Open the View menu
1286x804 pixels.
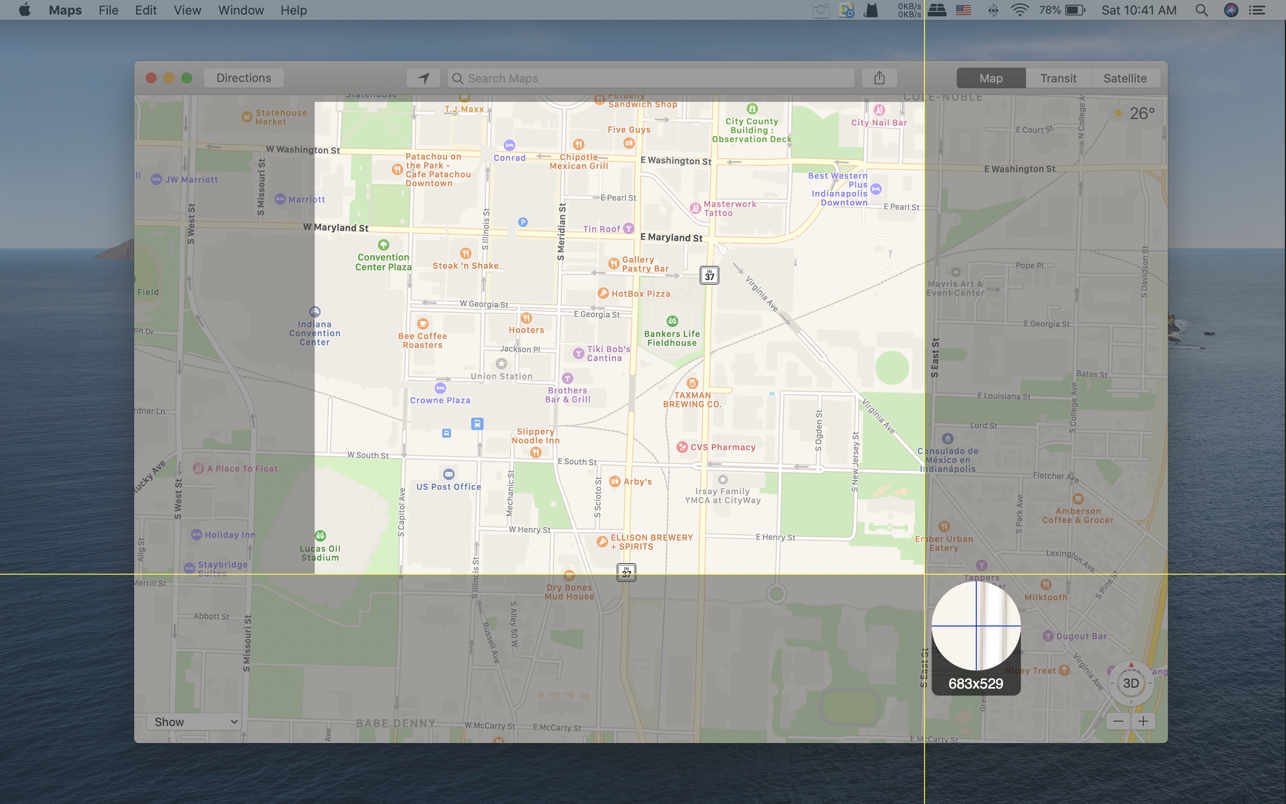pos(187,10)
